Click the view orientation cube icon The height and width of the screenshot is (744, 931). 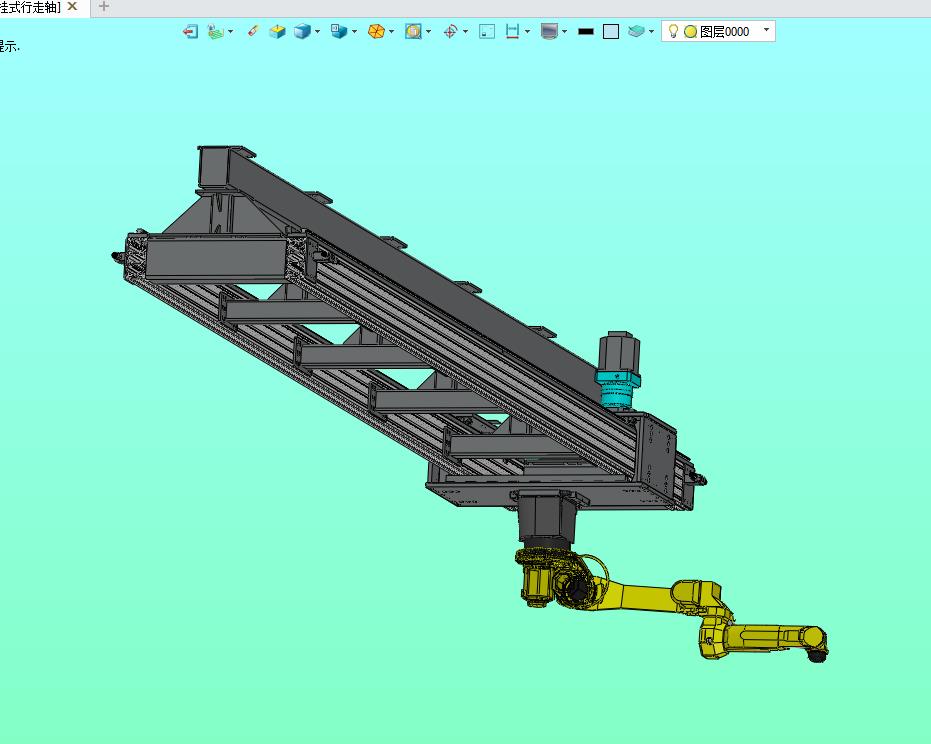pos(339,31)
